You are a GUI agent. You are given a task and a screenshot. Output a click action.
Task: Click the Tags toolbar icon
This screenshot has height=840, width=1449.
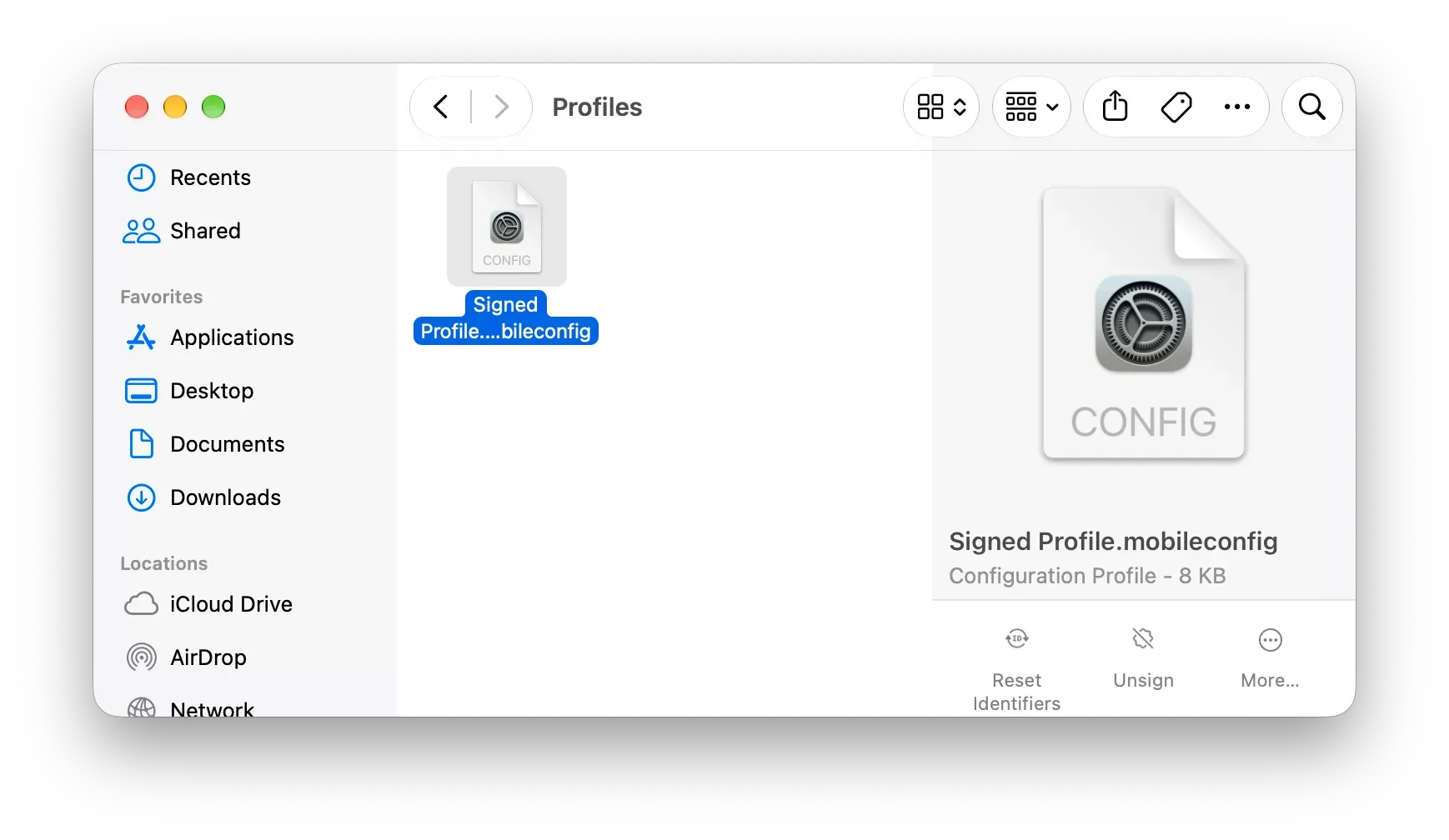coord(1176,107)
